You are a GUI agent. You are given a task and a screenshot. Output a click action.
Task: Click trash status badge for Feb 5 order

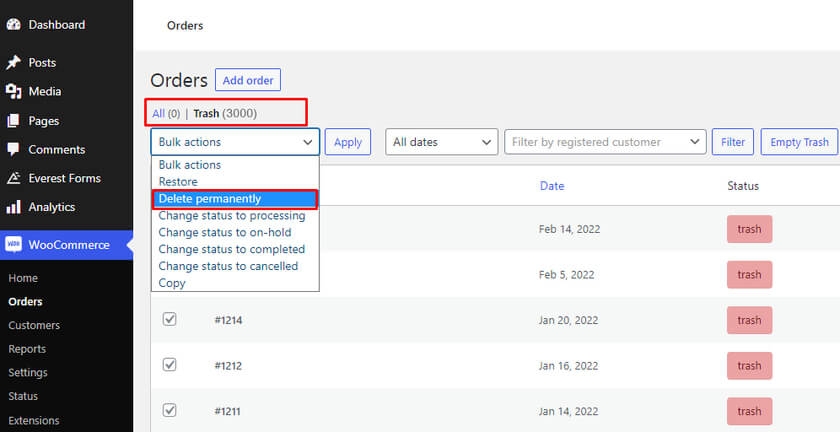point(749,274)
